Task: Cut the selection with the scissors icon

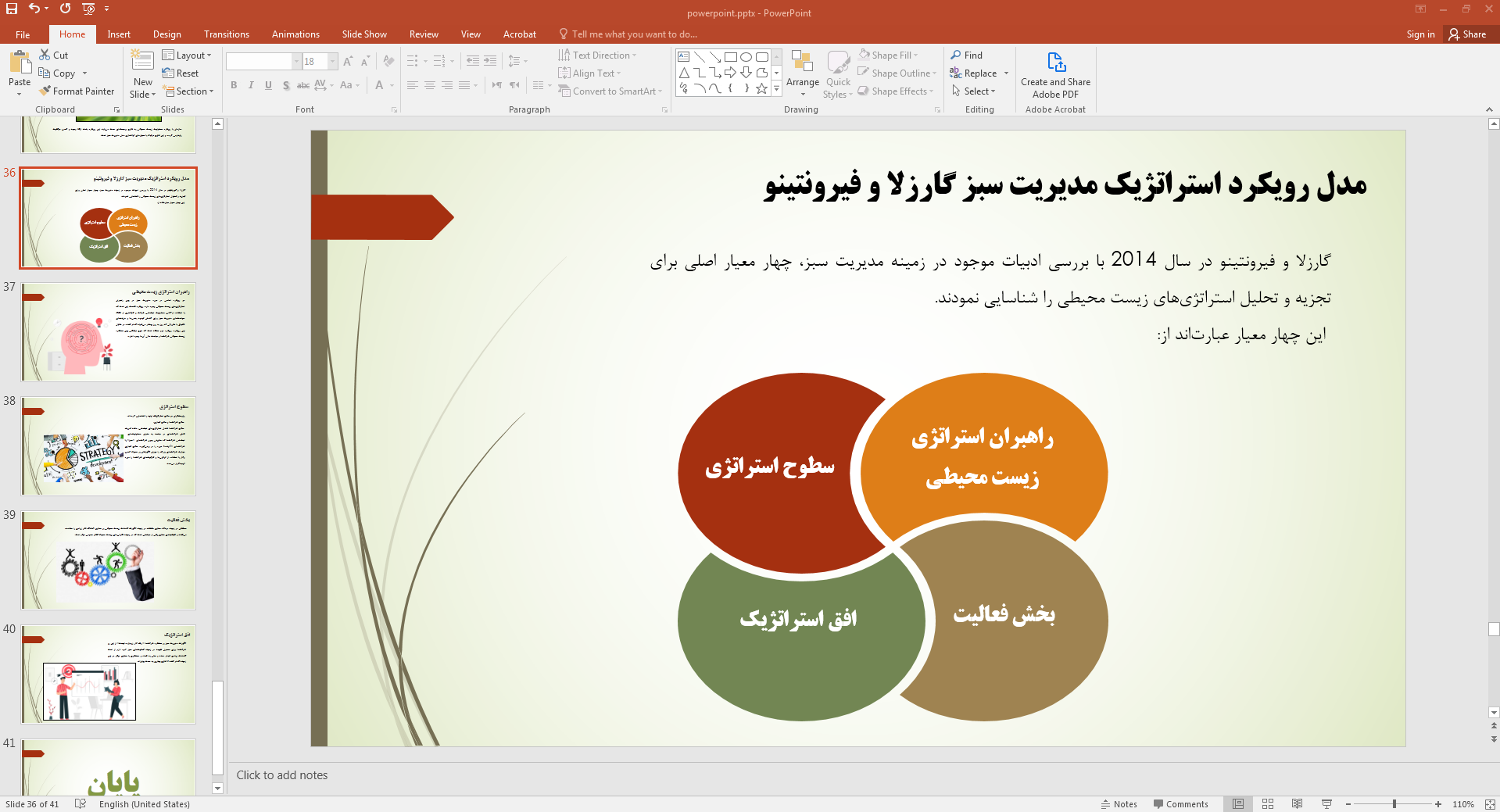Action: pyautogui.click(x=54, y=55)
